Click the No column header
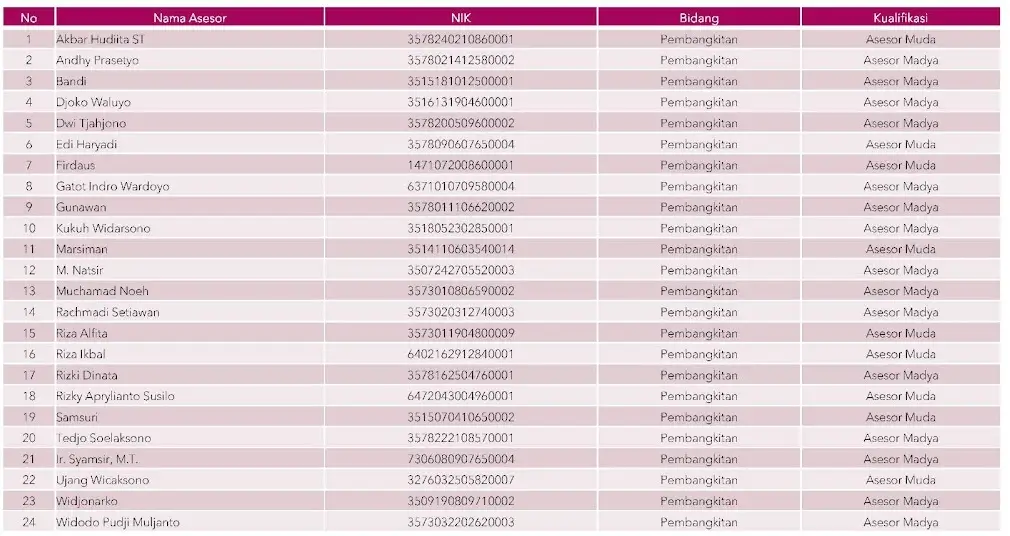The height and width of the screenshot is (536, 1010). [x=29, y=17]
